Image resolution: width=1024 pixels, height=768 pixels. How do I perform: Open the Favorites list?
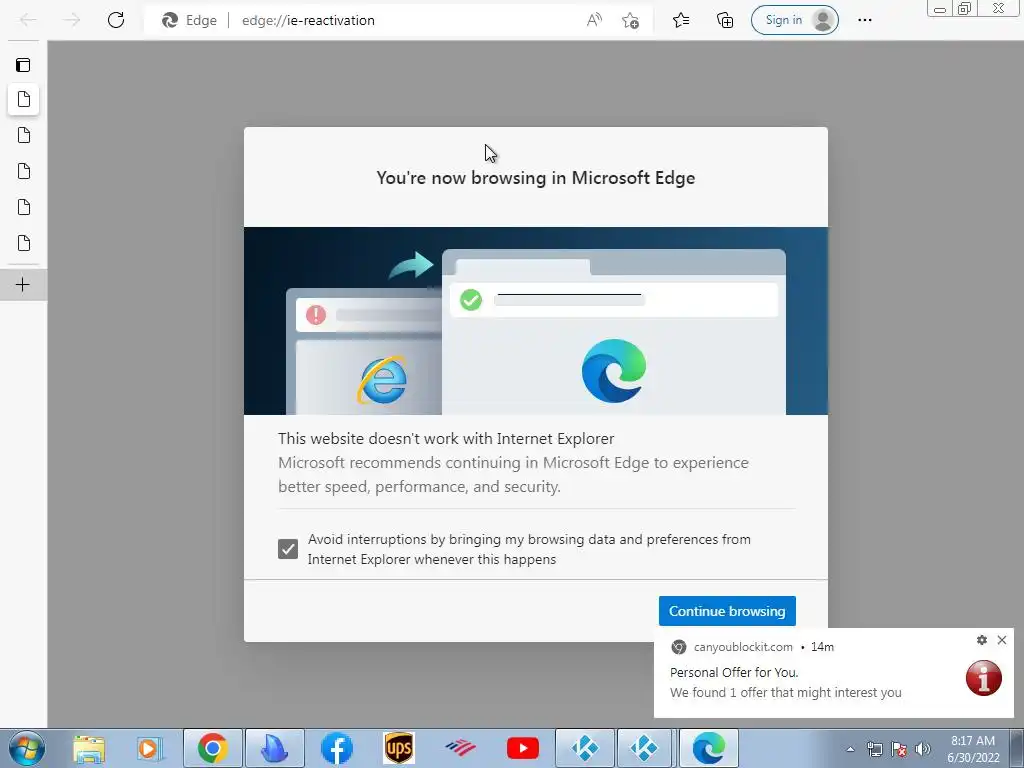click(681, 20)
